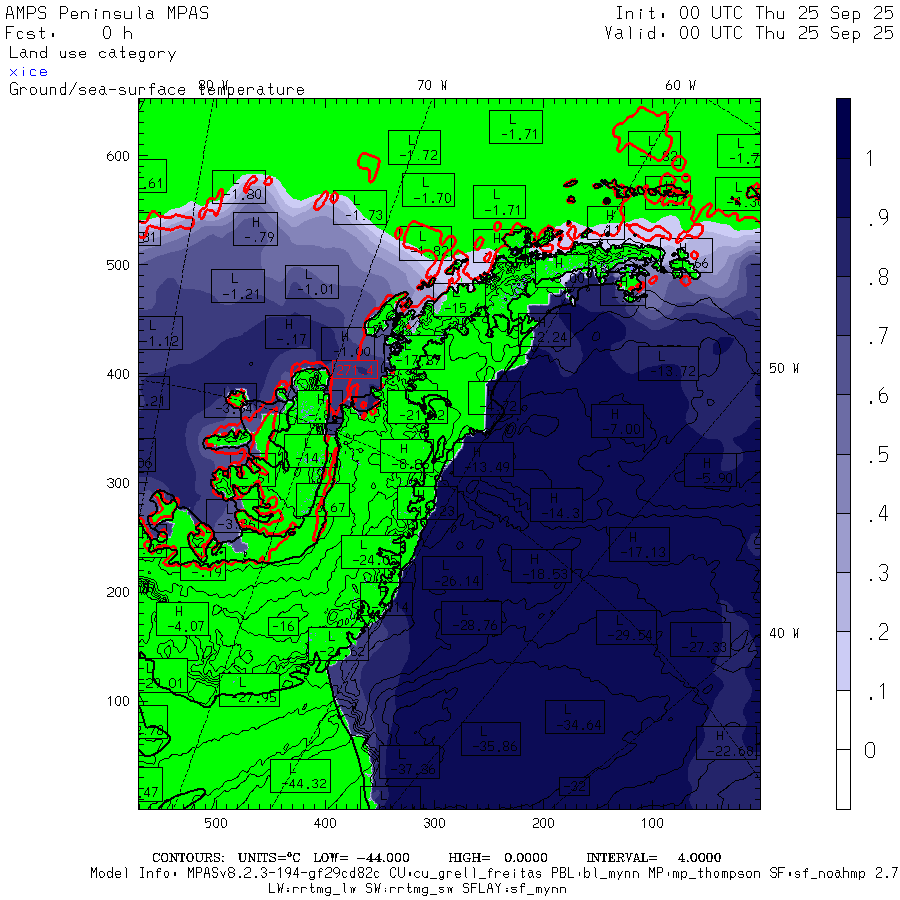This screenshot has width=900, height=900.
Task: Click the 'Land use category' label
Action: click(x=92, y=53)
